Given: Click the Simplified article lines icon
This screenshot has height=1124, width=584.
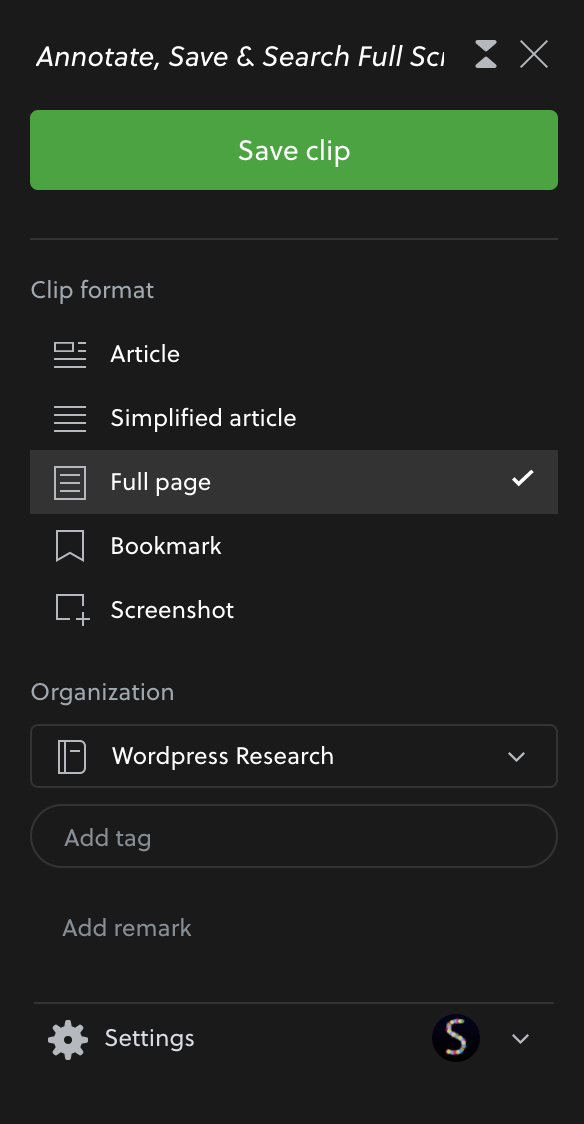Looking at the screenshot, I should tap(70, 418).
